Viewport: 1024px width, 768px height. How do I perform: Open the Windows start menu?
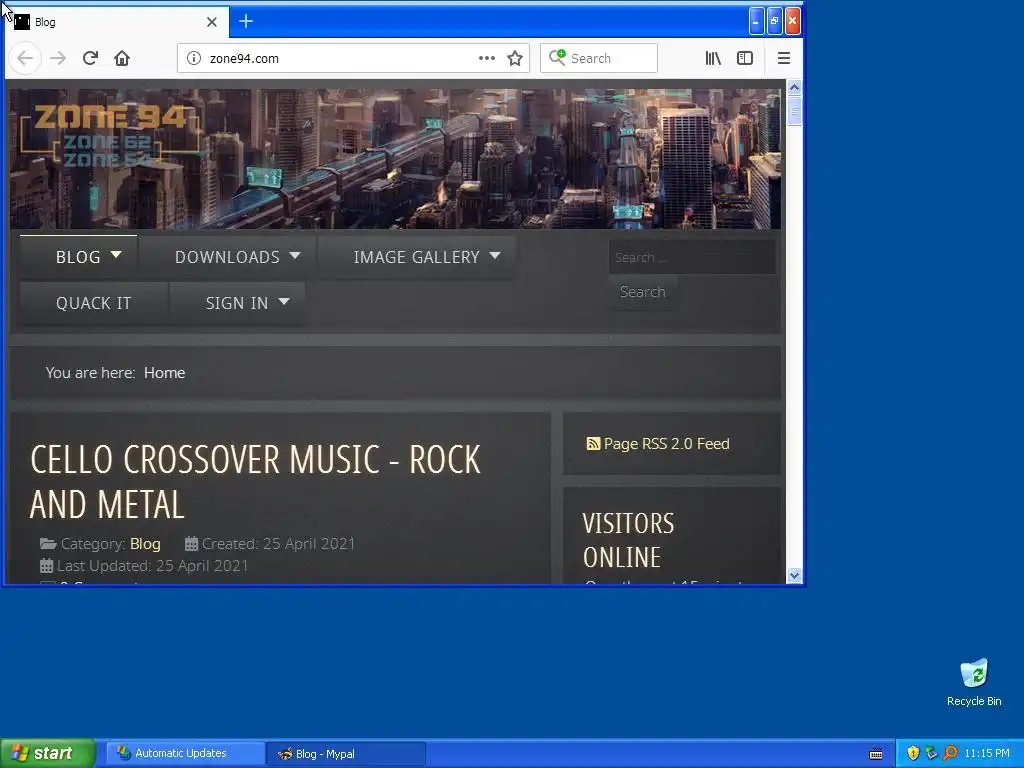coord(48,754)
